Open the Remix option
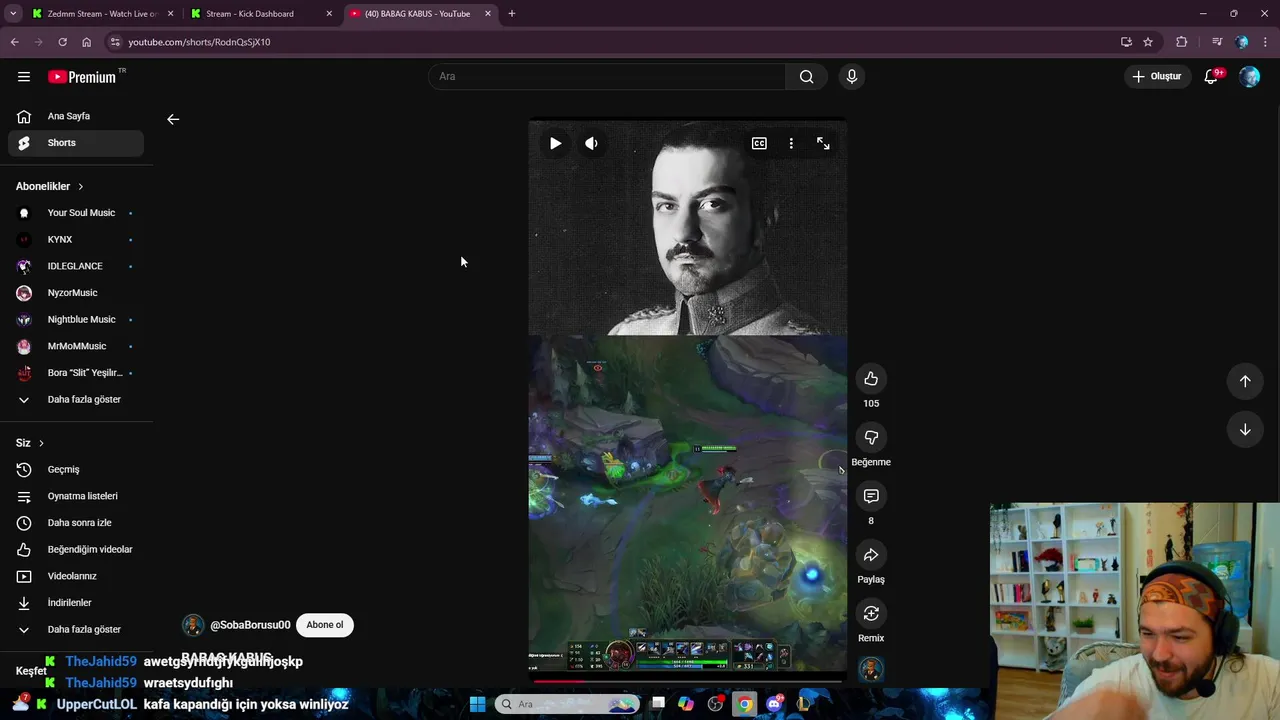The height and width of the screenshot is (720, 1280). tap(871, 613)
